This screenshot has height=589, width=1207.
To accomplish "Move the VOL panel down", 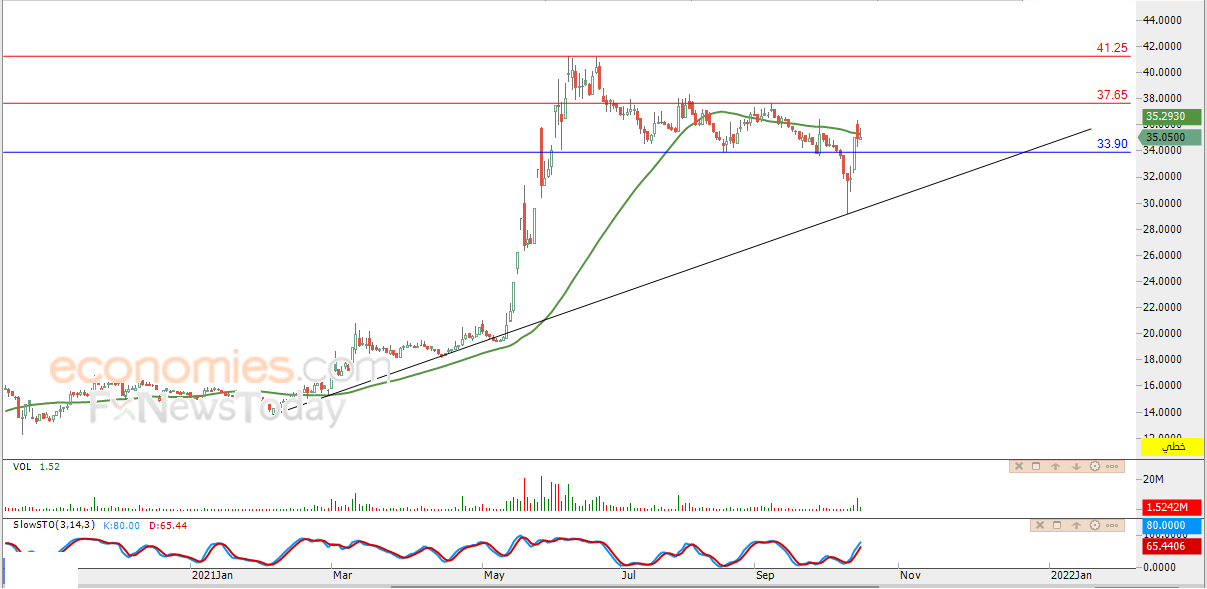I will (x=1076, y=466).
